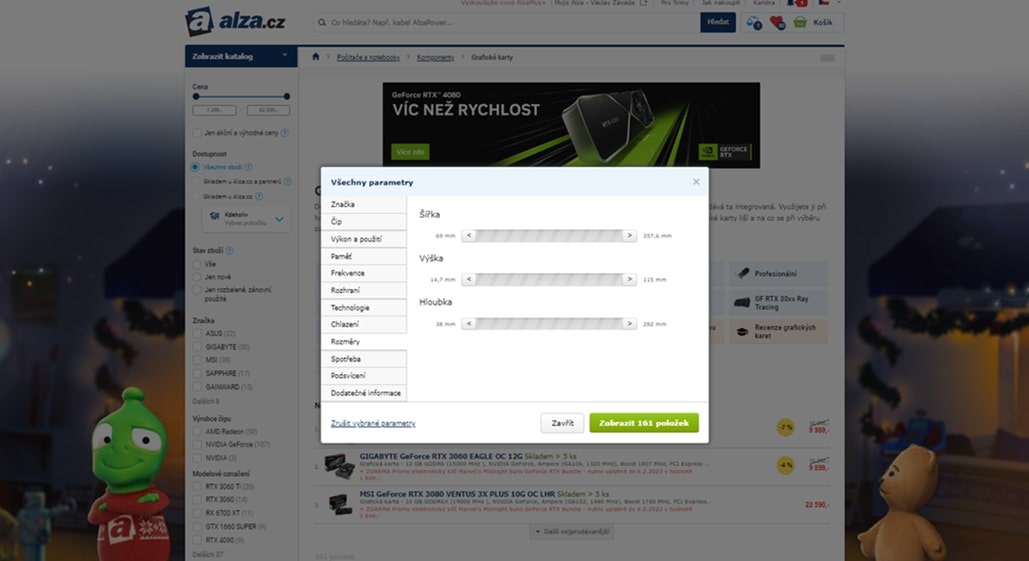The width and height of the screenshot is (1029, 561).
Task: Click the help icon beside Jen akční a výhodné ceny
Action: tap(285, 133)
